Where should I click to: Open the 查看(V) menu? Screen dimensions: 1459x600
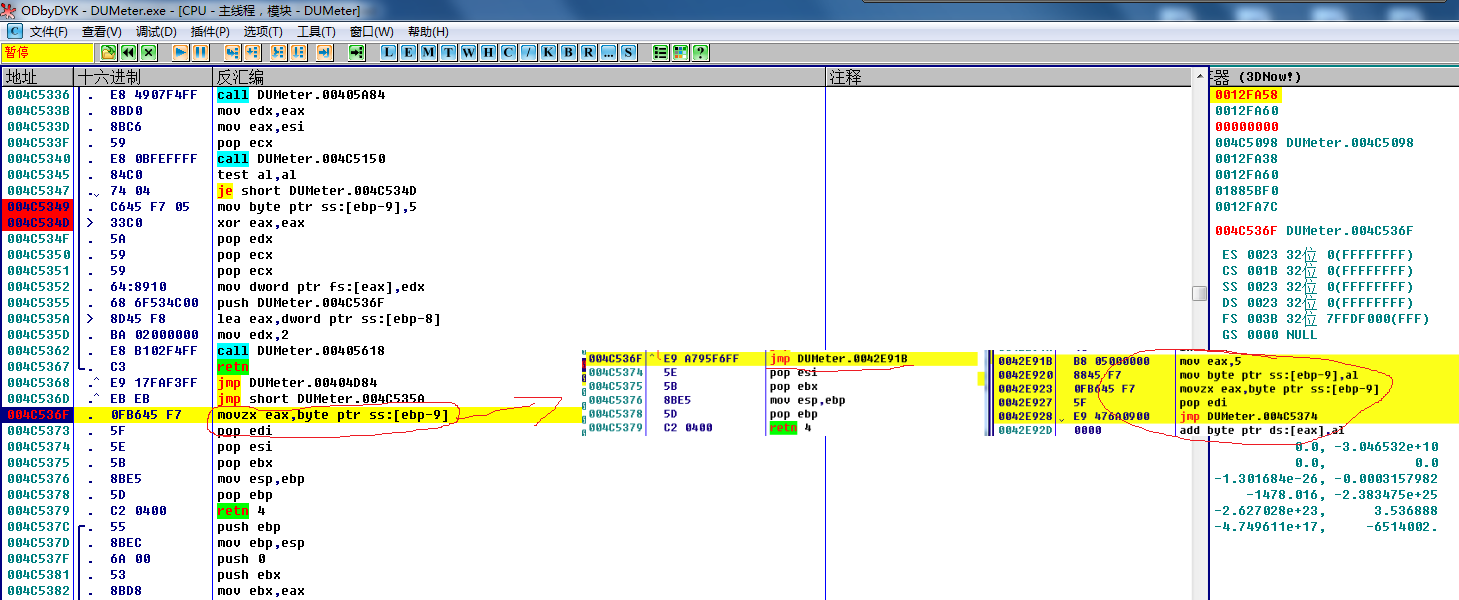[102, 32]
